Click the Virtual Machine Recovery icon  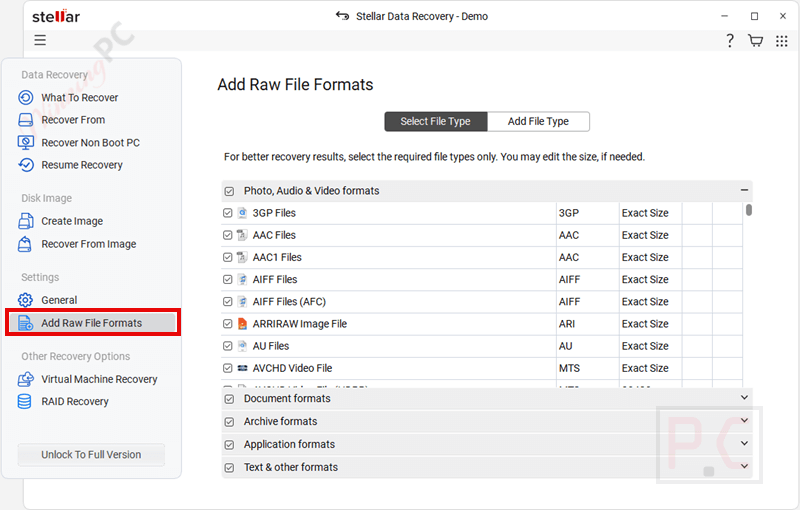point(26,379)
